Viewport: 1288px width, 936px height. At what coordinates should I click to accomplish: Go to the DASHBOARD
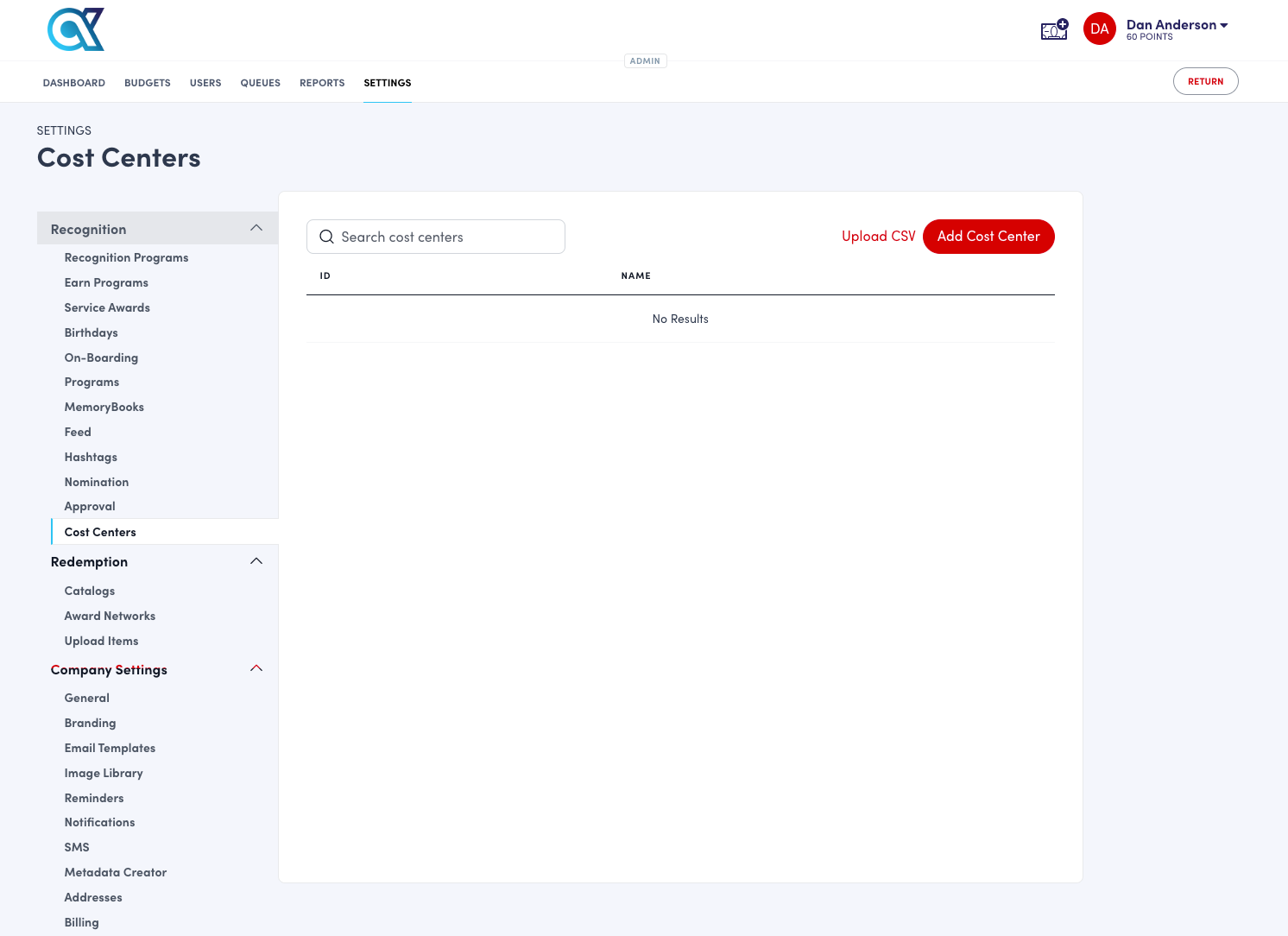tap(73, 82)
